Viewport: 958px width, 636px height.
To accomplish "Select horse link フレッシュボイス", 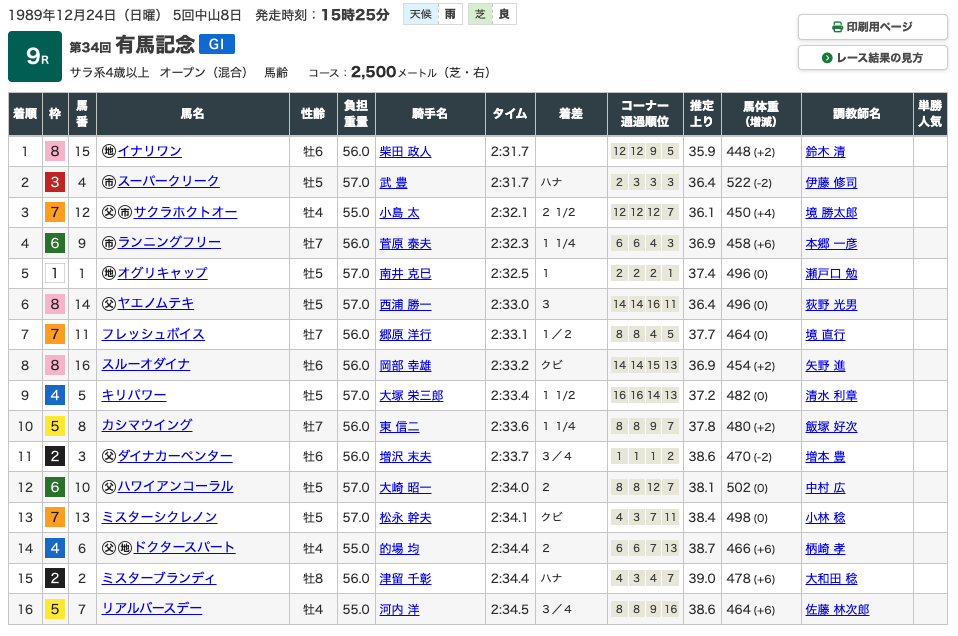I will coord(152,335).
